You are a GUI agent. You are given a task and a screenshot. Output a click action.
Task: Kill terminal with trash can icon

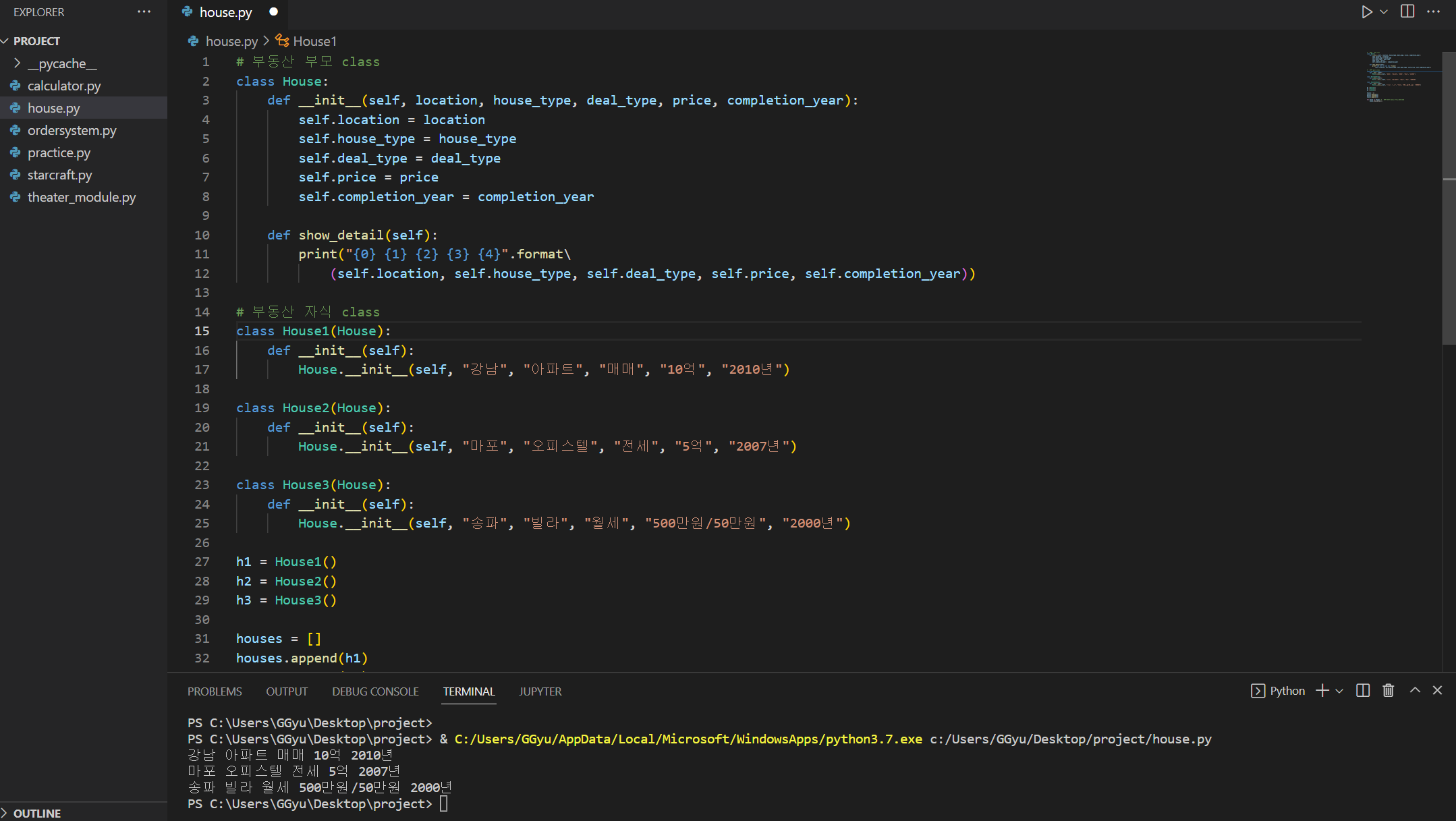(x=1388, y=690)
